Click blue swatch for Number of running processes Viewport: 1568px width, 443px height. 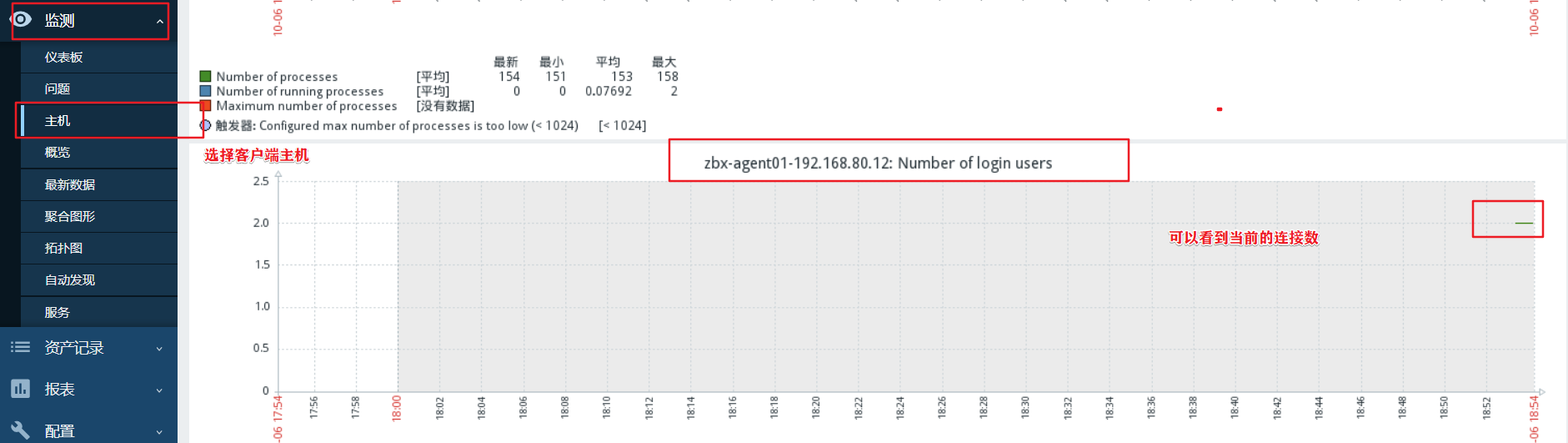click(205, 91)
